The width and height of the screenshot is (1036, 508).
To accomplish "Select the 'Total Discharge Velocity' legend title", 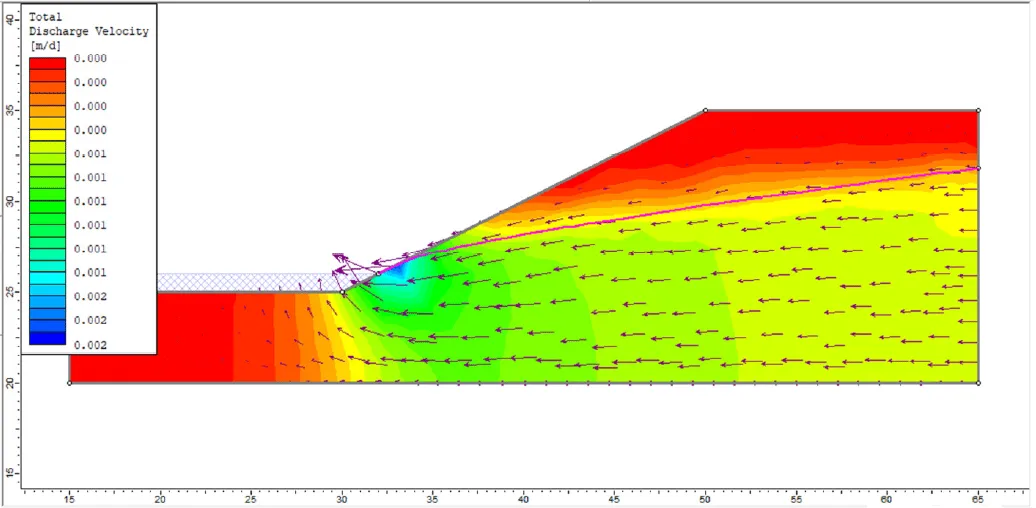I will [x=88, y=24].
